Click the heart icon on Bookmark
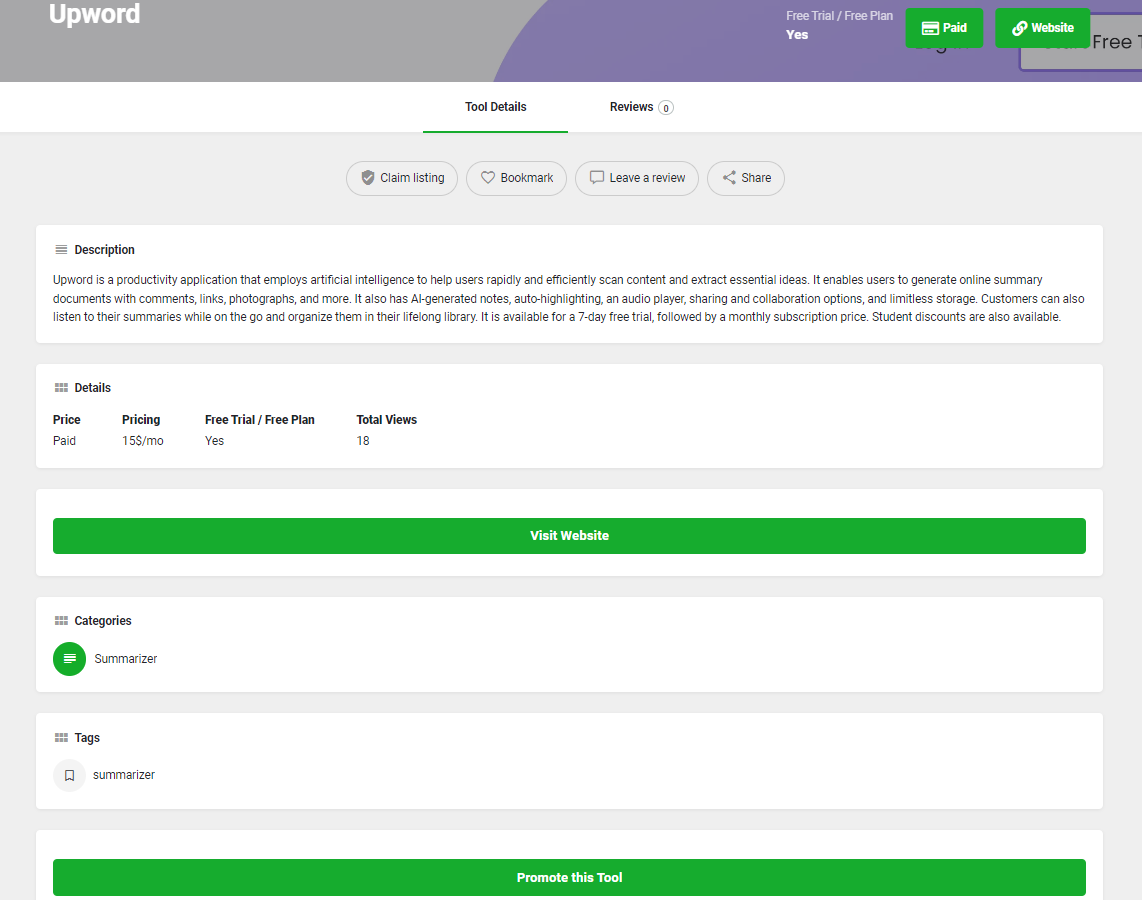Image resolution: width=1142 pixels, height=900 pixels. coord(488,178)
